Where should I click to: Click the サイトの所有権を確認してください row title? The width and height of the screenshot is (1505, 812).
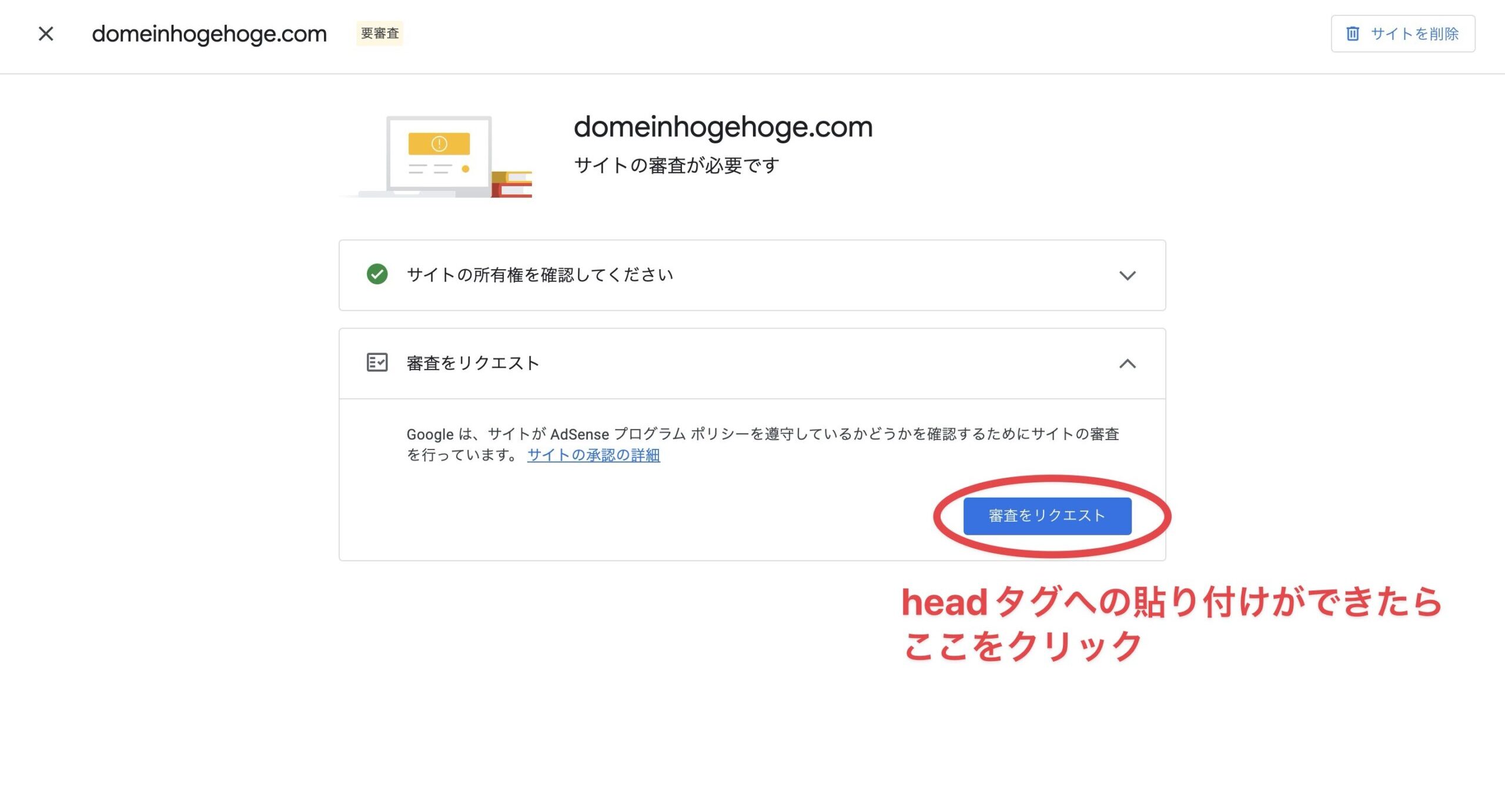coord(540,275)
